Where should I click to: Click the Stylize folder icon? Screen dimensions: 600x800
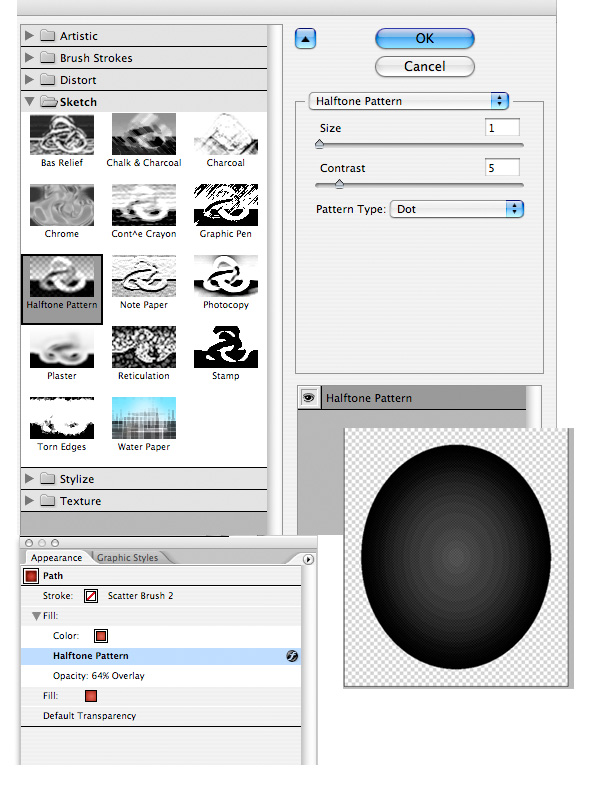(47, 478)
